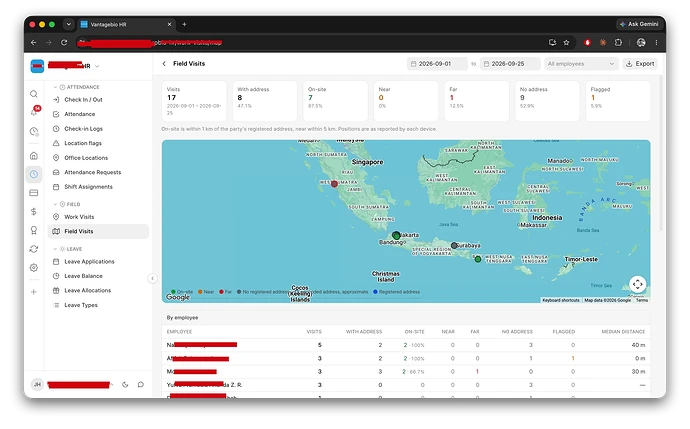Image resolution: width=690 pixels, height=429 pixels.
Task: Click the gray marker at Surabaya
Action: [454, 246]
